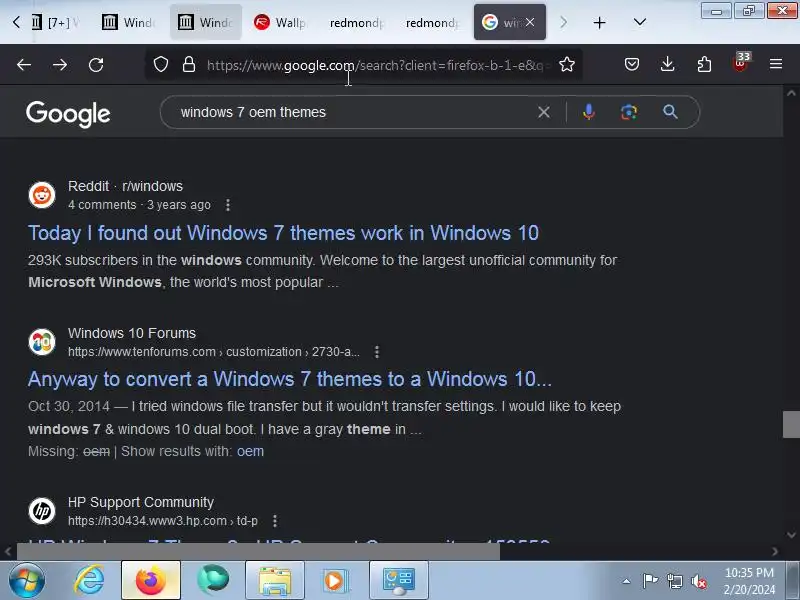Bookmark this page with the star icon
The width and height of the screenshot is (800, 600).
coord(567,65)
